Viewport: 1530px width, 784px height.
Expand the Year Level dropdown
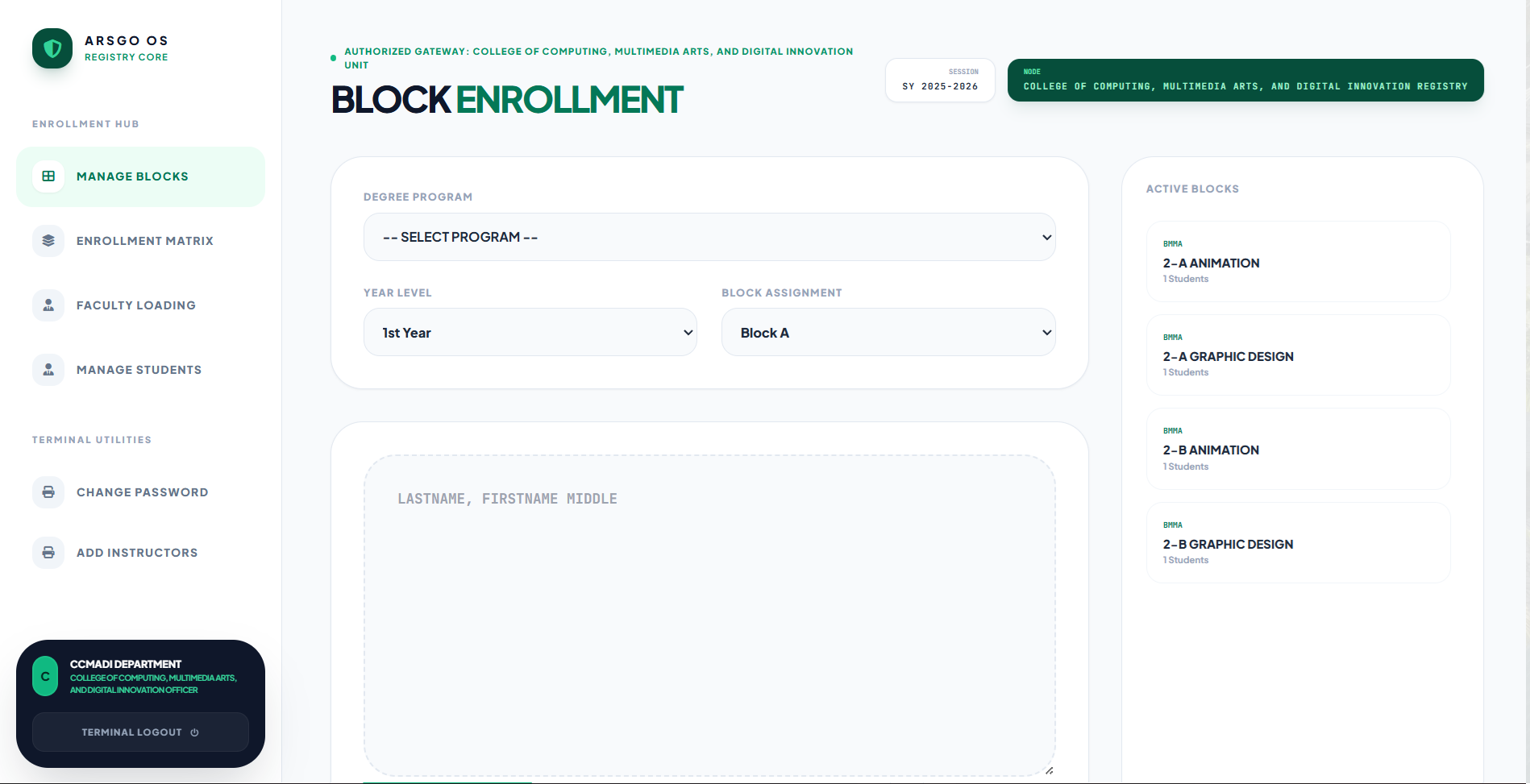point(530,332)
